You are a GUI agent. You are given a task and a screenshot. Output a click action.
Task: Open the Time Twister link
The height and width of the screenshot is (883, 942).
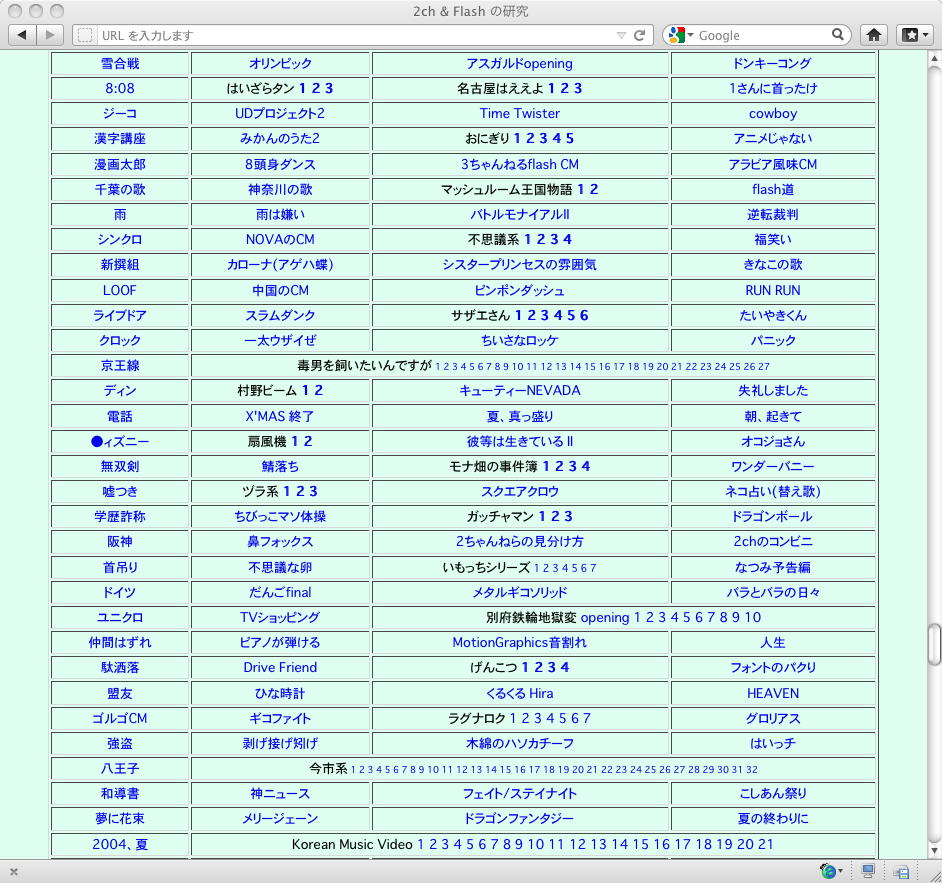520,114
